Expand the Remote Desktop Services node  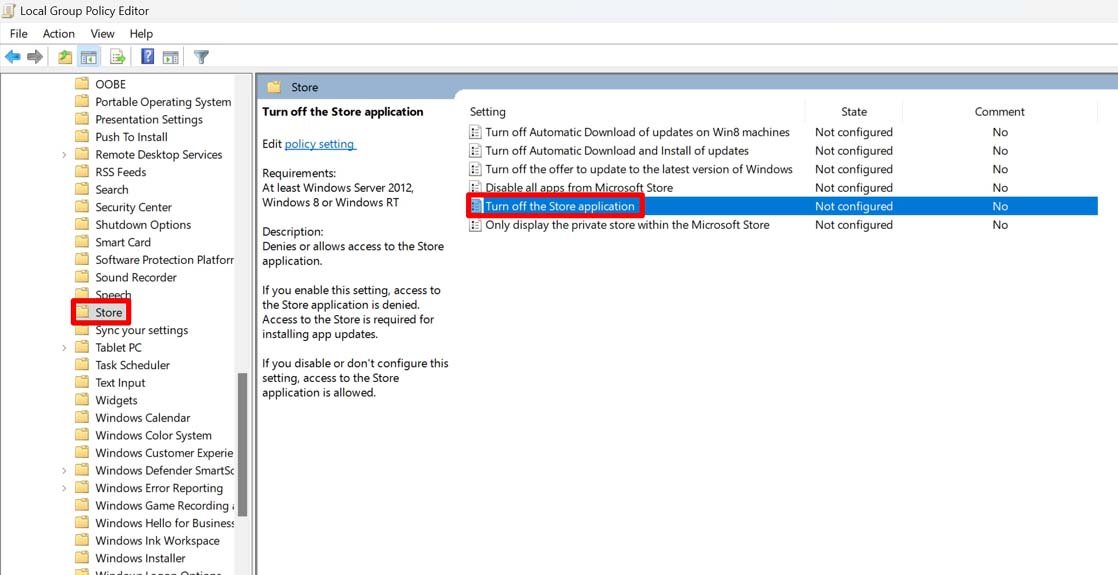(x=64, y=155)
